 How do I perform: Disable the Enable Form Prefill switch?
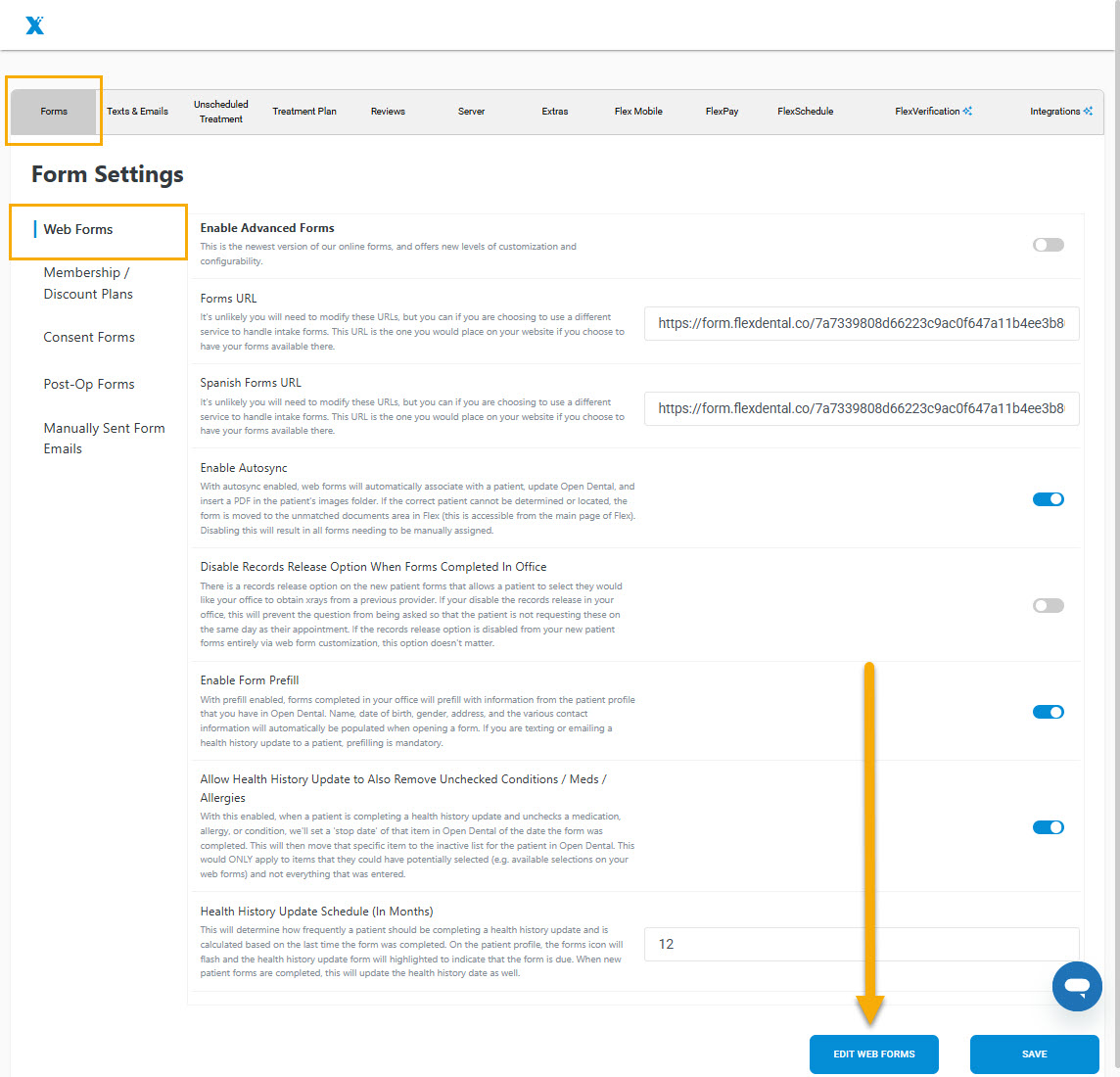tap(1048, 712)
